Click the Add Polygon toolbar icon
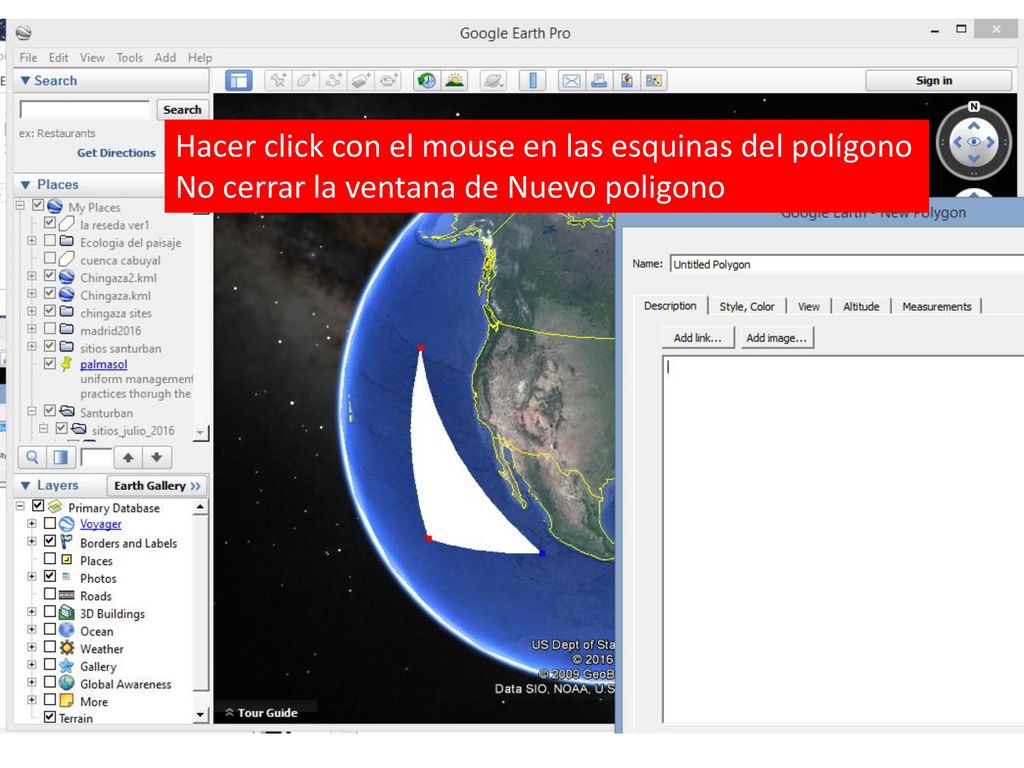Viewport: 1024px width, 768px height. pos(306,80)
